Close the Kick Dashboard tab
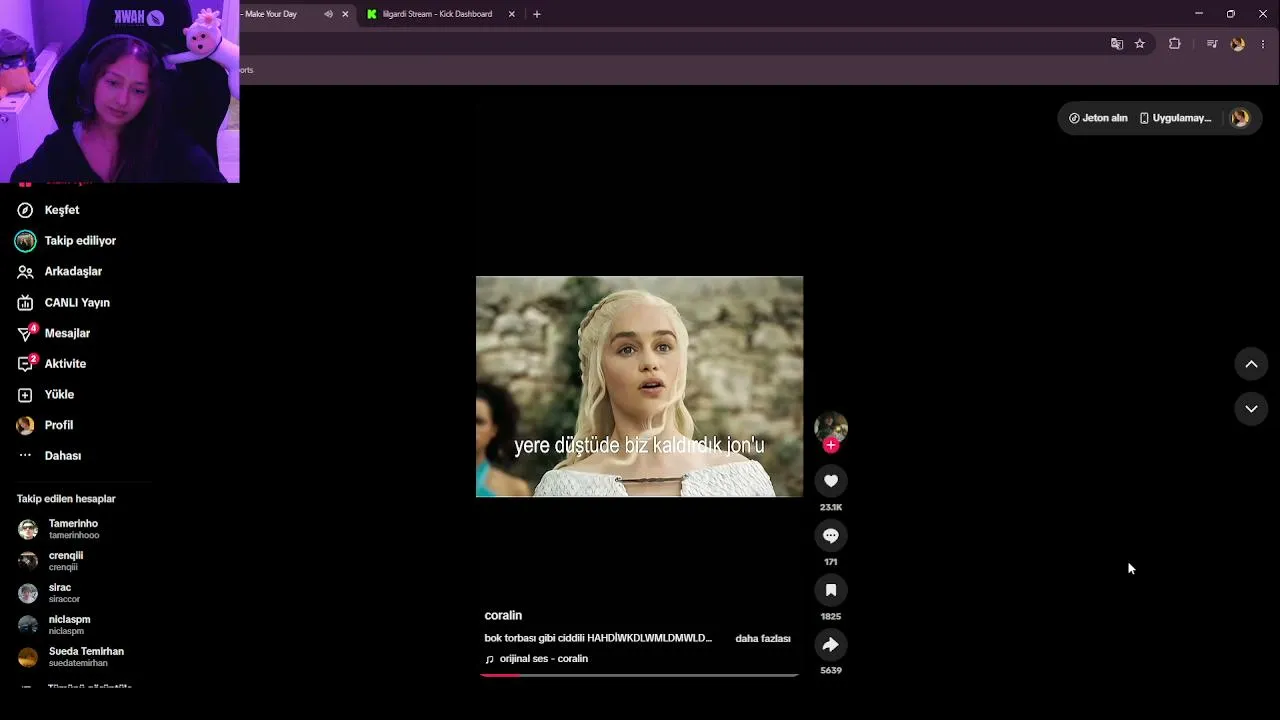The width and height of the screenshot is (1280, 720). 512,14
